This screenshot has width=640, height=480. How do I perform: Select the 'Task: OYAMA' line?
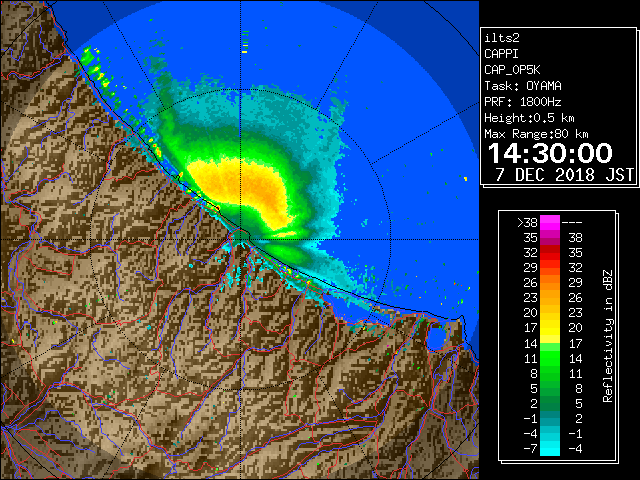(x=523, y=86)
